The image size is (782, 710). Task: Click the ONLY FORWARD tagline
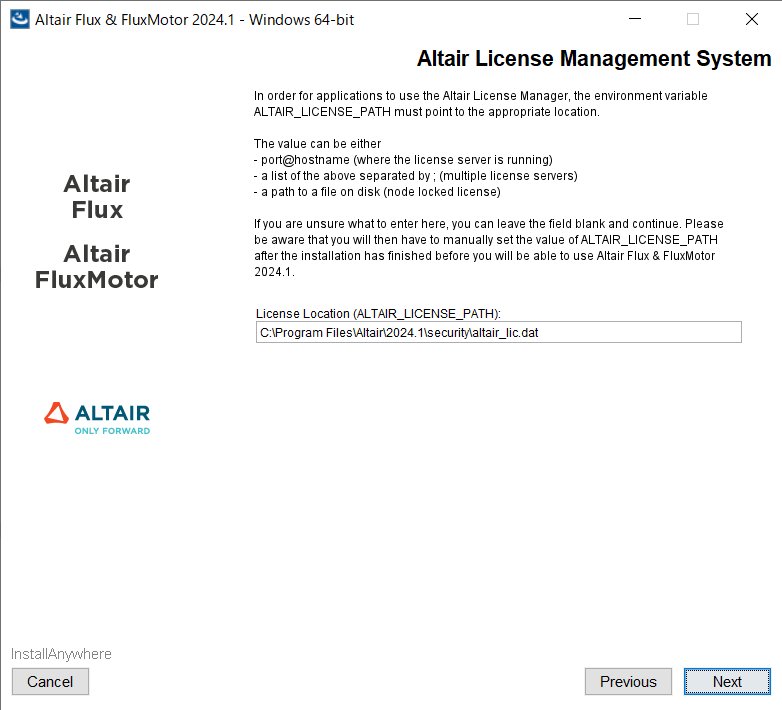tap(112, 431)
